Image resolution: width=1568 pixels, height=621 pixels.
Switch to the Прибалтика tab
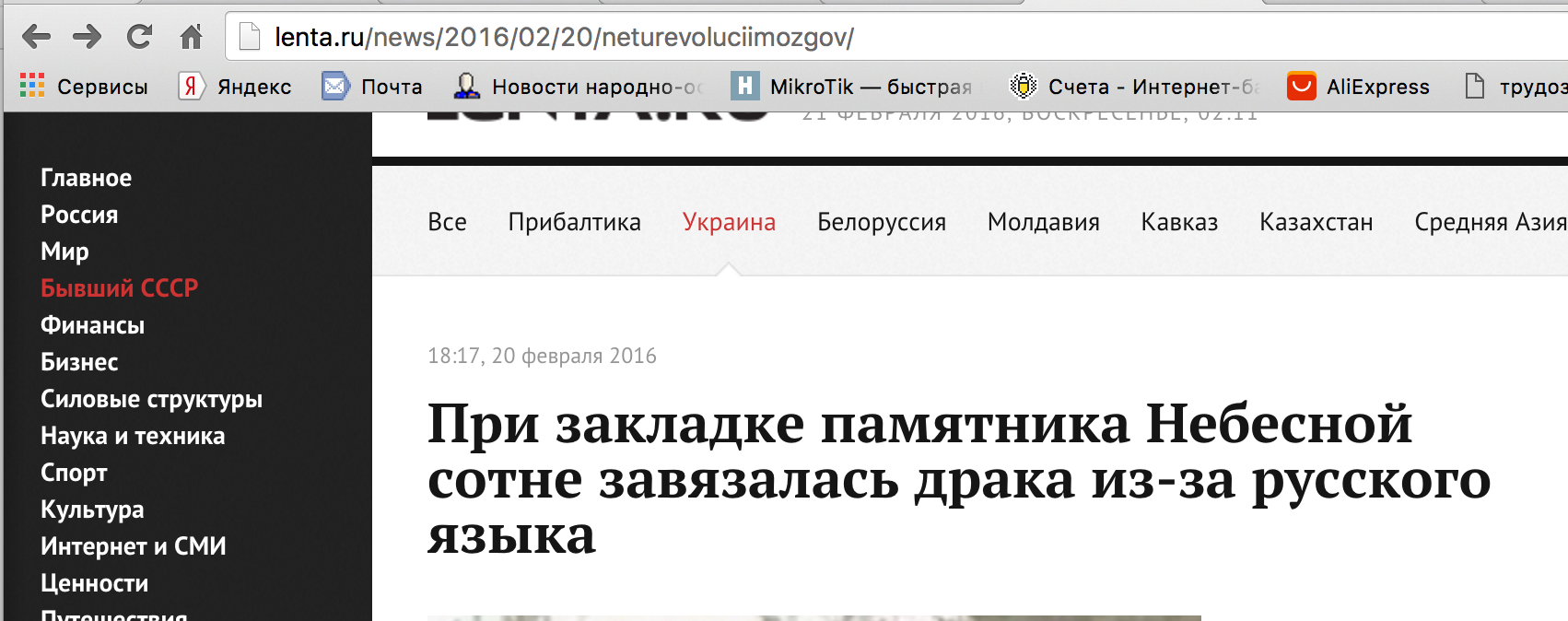574,222
